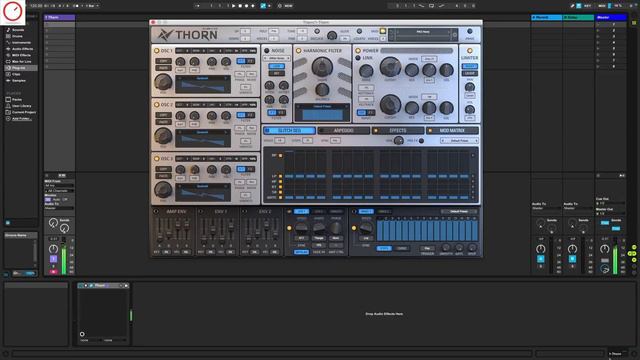The image size is (640, 360).
Task: Select Instruments in the Ableton browser
Action: (21, 42)
